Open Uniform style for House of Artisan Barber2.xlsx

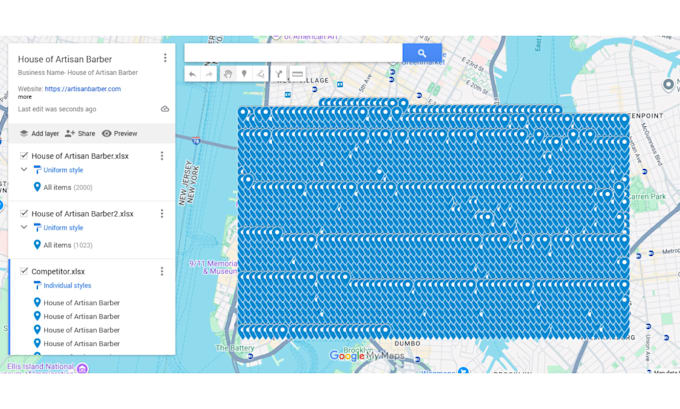click(x=63, y=228)
